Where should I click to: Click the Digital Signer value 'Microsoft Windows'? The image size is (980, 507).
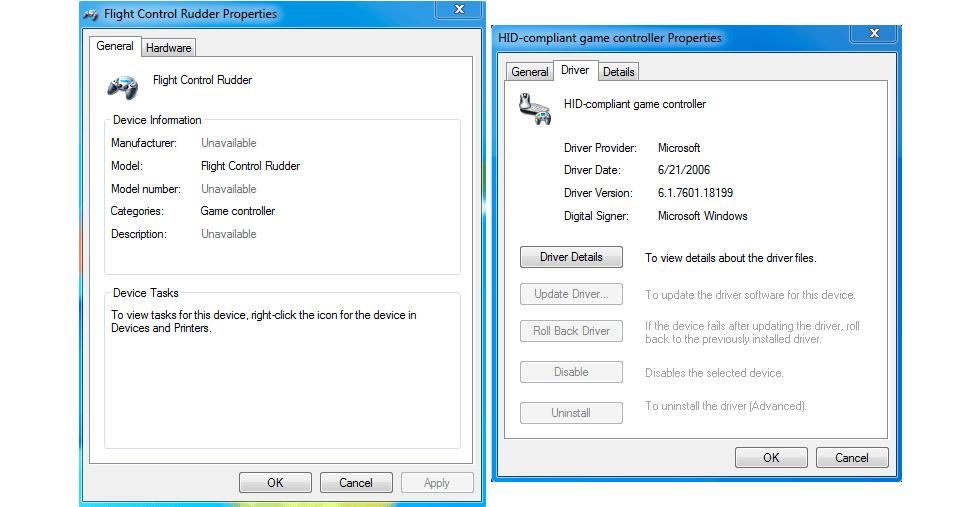pos(702,216)
